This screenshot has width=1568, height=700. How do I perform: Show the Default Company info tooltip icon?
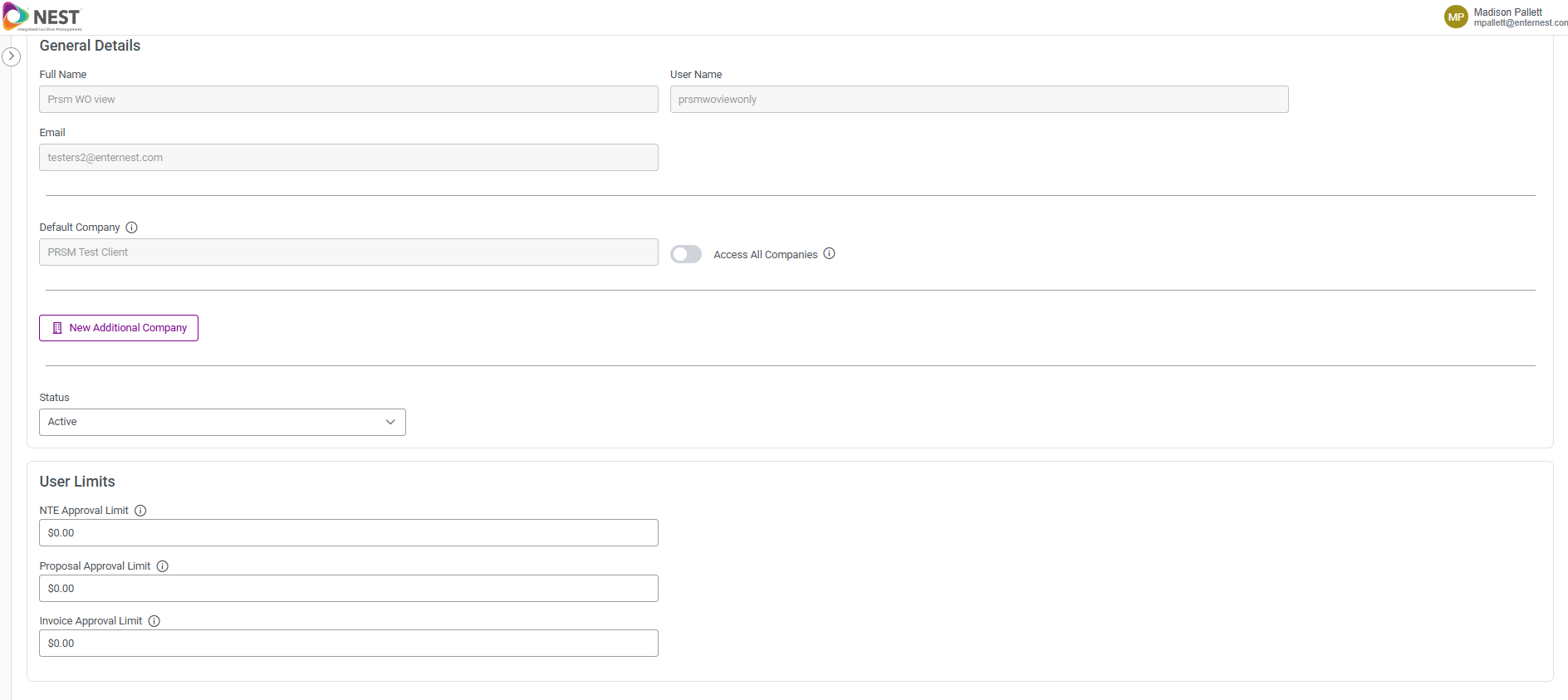131,228
